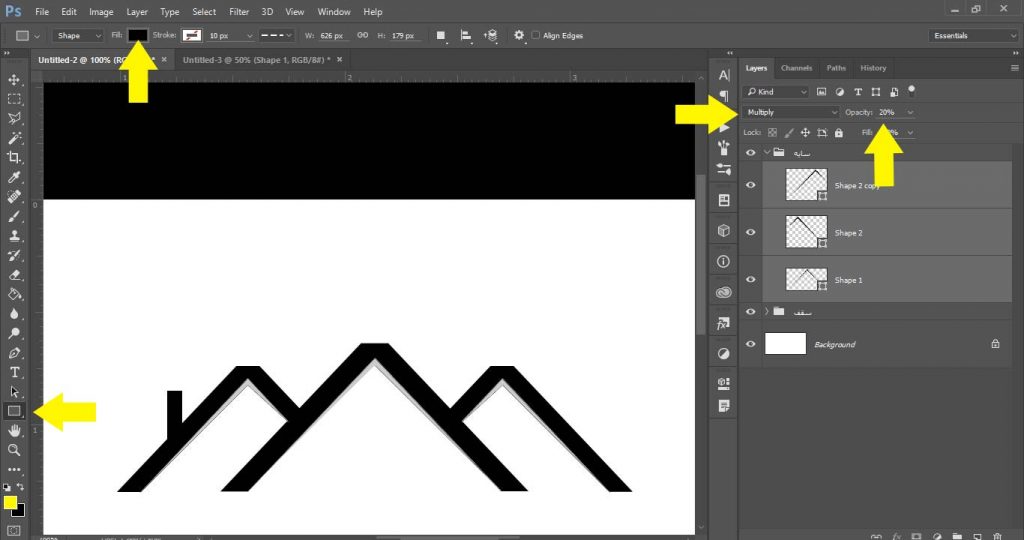Hide the Shape 2 layer
Image resolution: width=1024 pixels, height=540 pixels.
(x=750, y=232)
